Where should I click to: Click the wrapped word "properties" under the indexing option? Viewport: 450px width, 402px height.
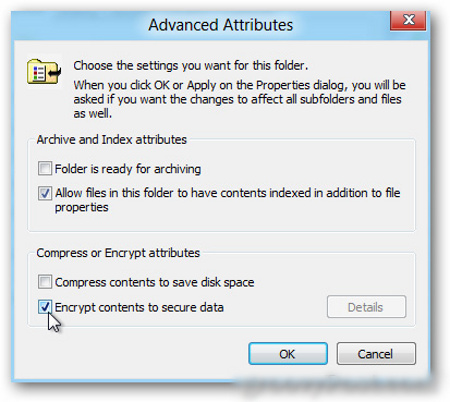pos(82,207)
